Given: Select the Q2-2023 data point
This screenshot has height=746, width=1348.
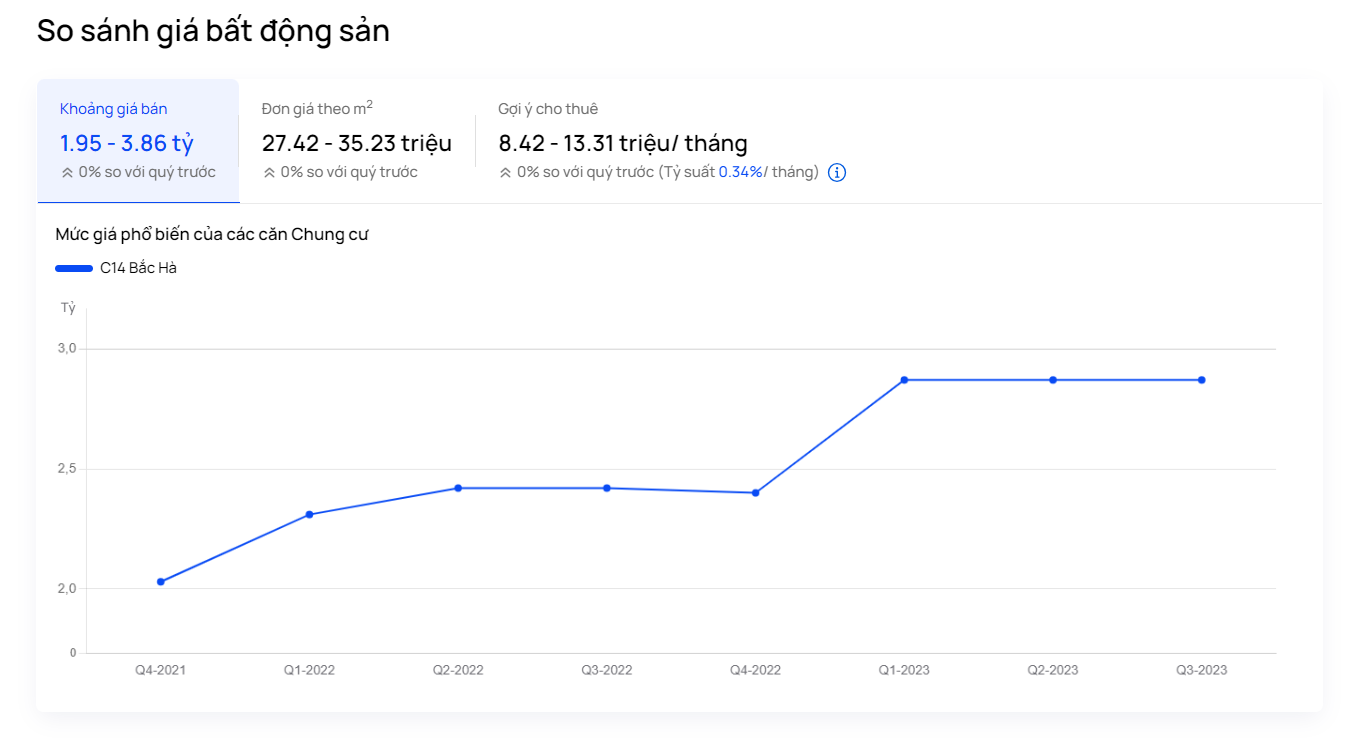Looking at the screenshot, I should (1053, 380).
